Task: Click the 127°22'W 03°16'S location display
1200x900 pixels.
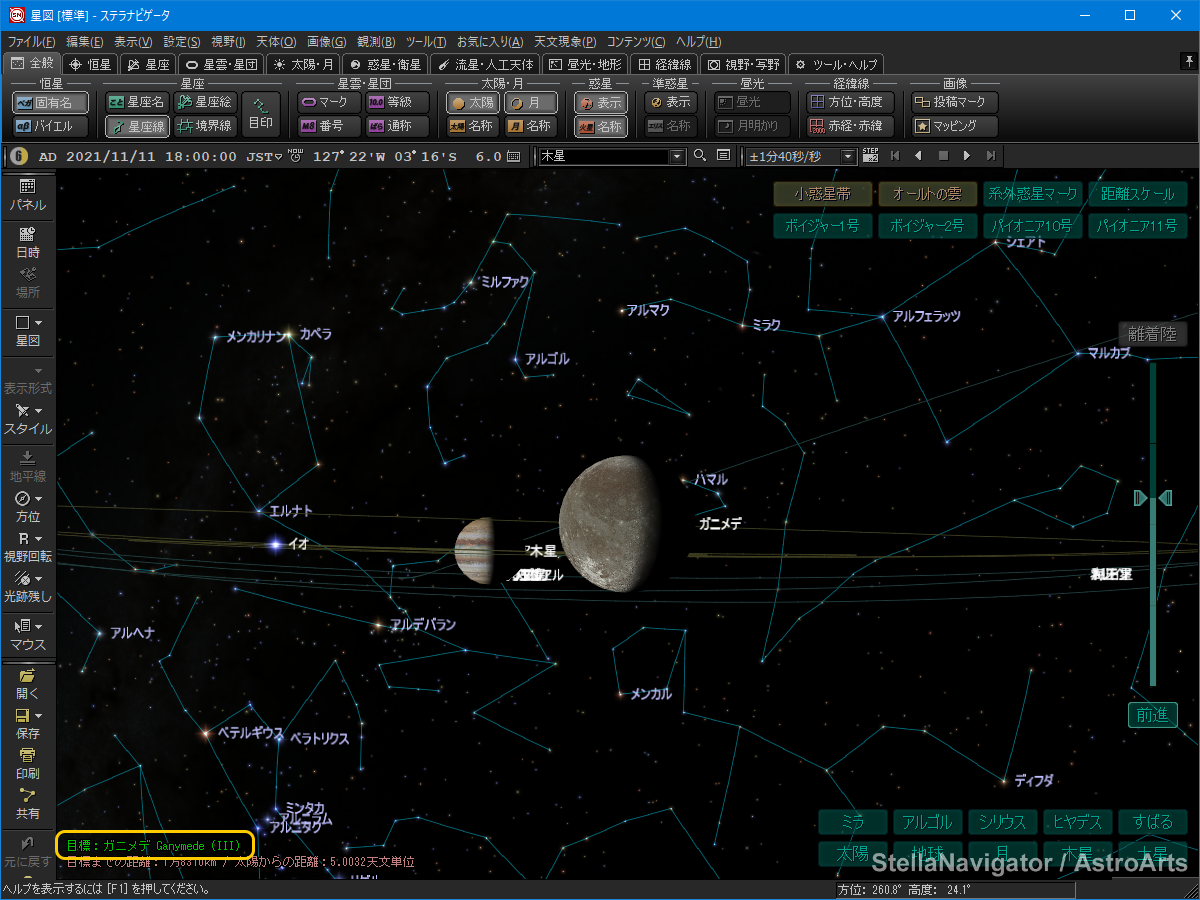Action: [385, 157]
